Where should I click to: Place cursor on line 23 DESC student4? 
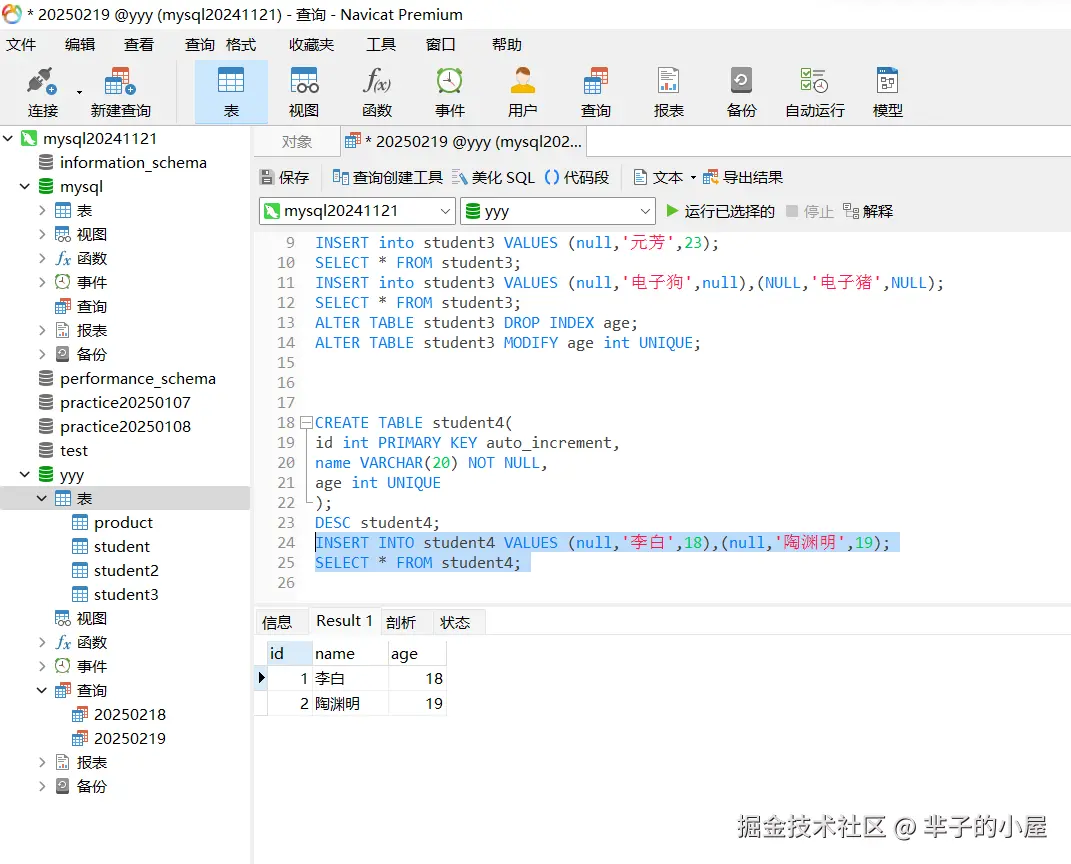click(377, 522)
